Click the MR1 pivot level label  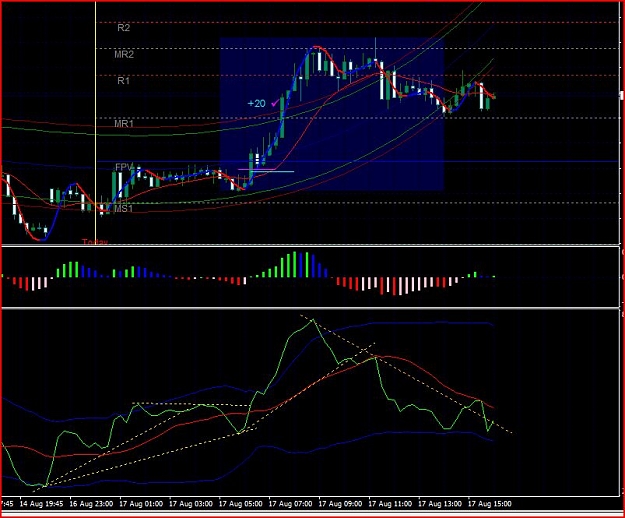point(124,124)
